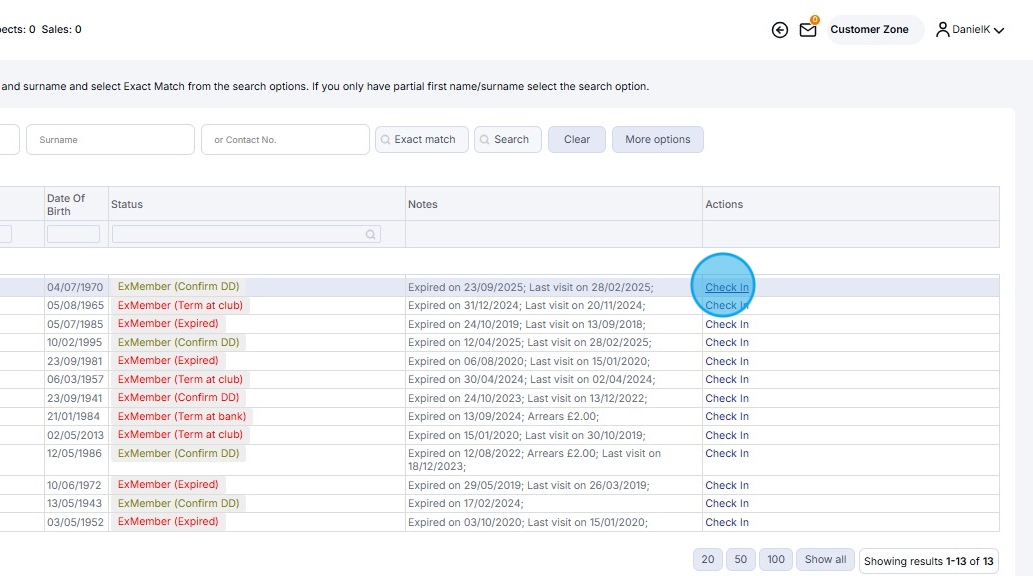
Task: Show 50 results per page
Action: [x=740, y=560]
